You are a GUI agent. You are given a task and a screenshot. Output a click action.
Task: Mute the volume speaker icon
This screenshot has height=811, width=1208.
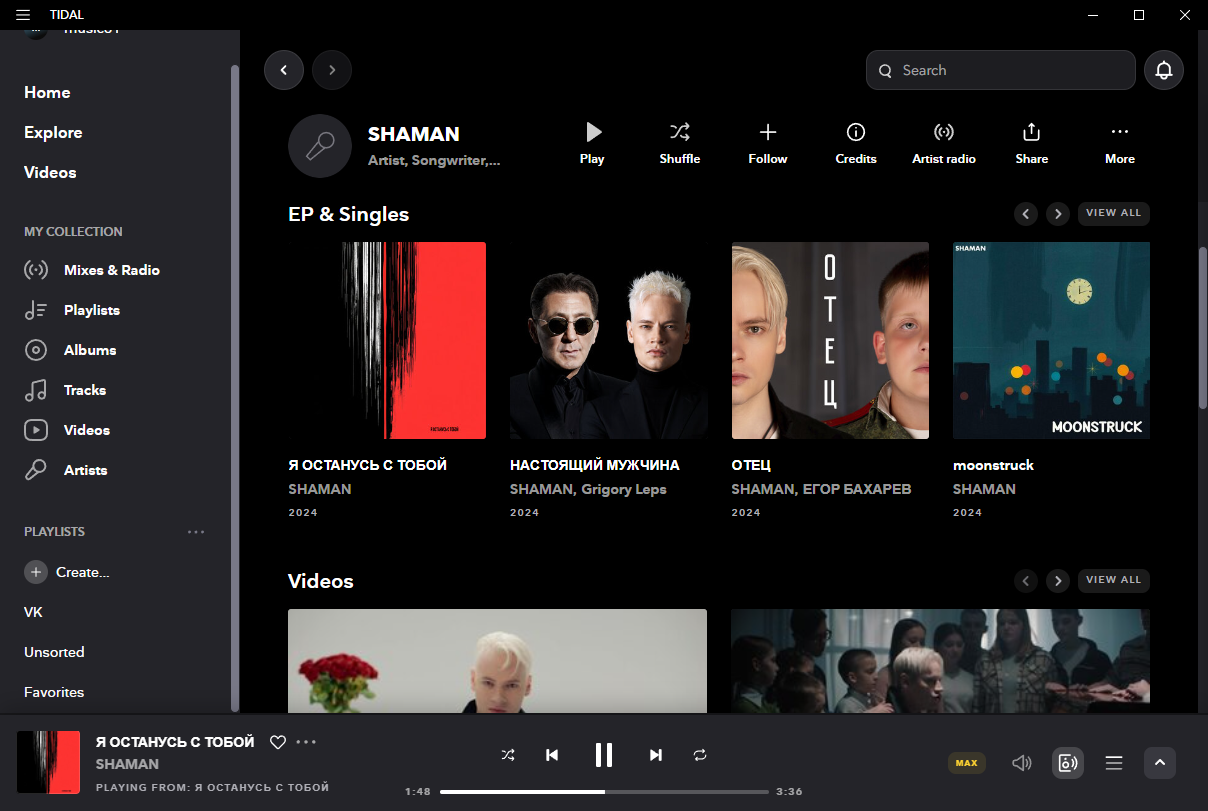tap(1021, 763)
